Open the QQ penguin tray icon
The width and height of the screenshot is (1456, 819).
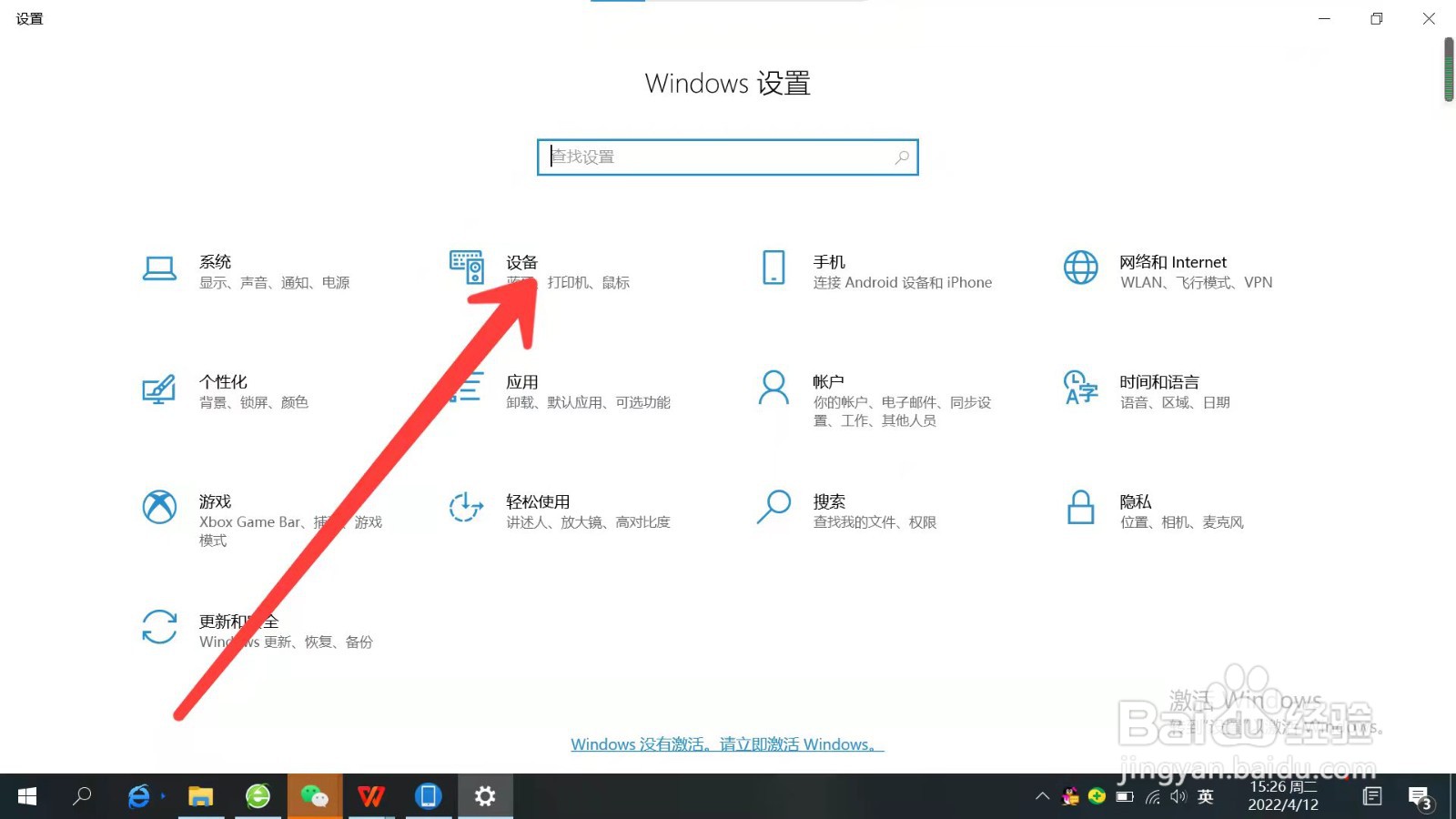[x=1070, y=796]
